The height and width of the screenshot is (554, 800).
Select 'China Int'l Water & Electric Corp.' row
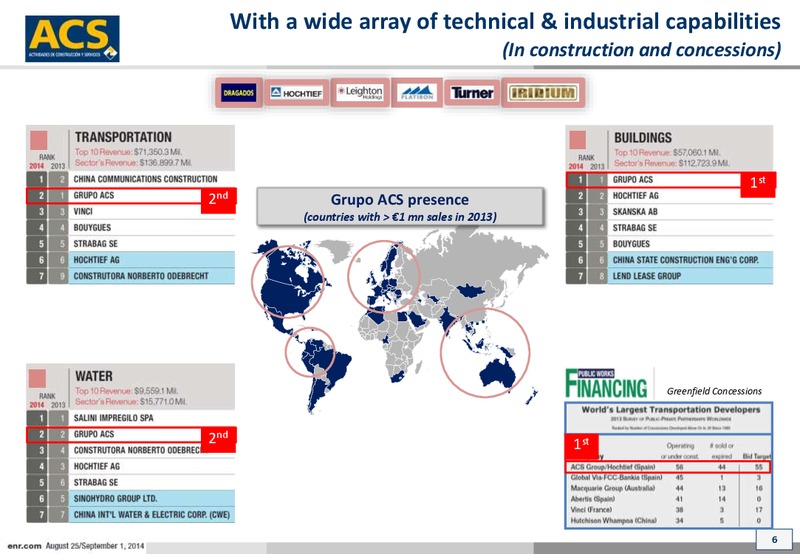coord(131,515)
